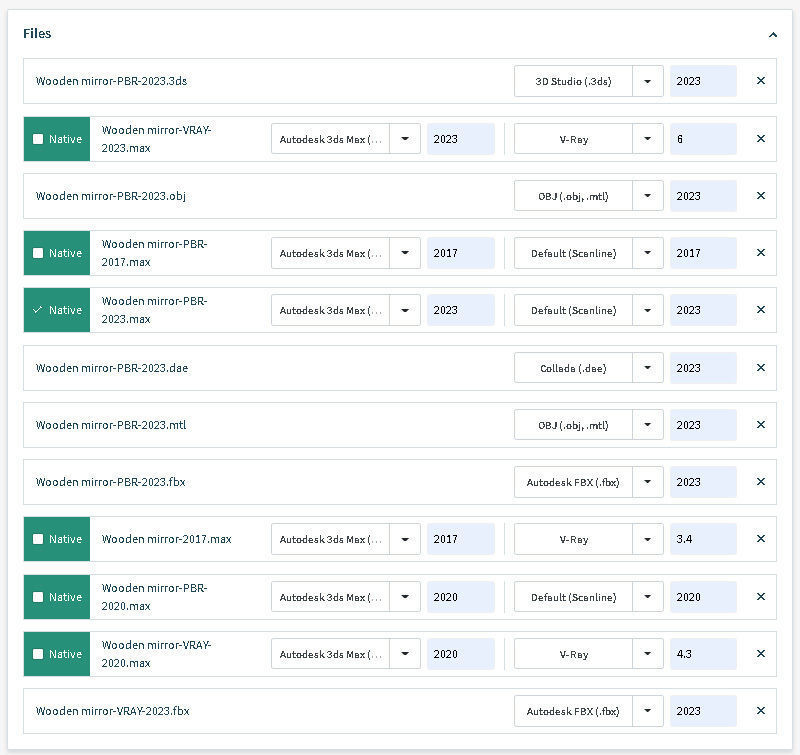Remove the Wooden mirror-VRAY-2020.max file

pos(760,654)
